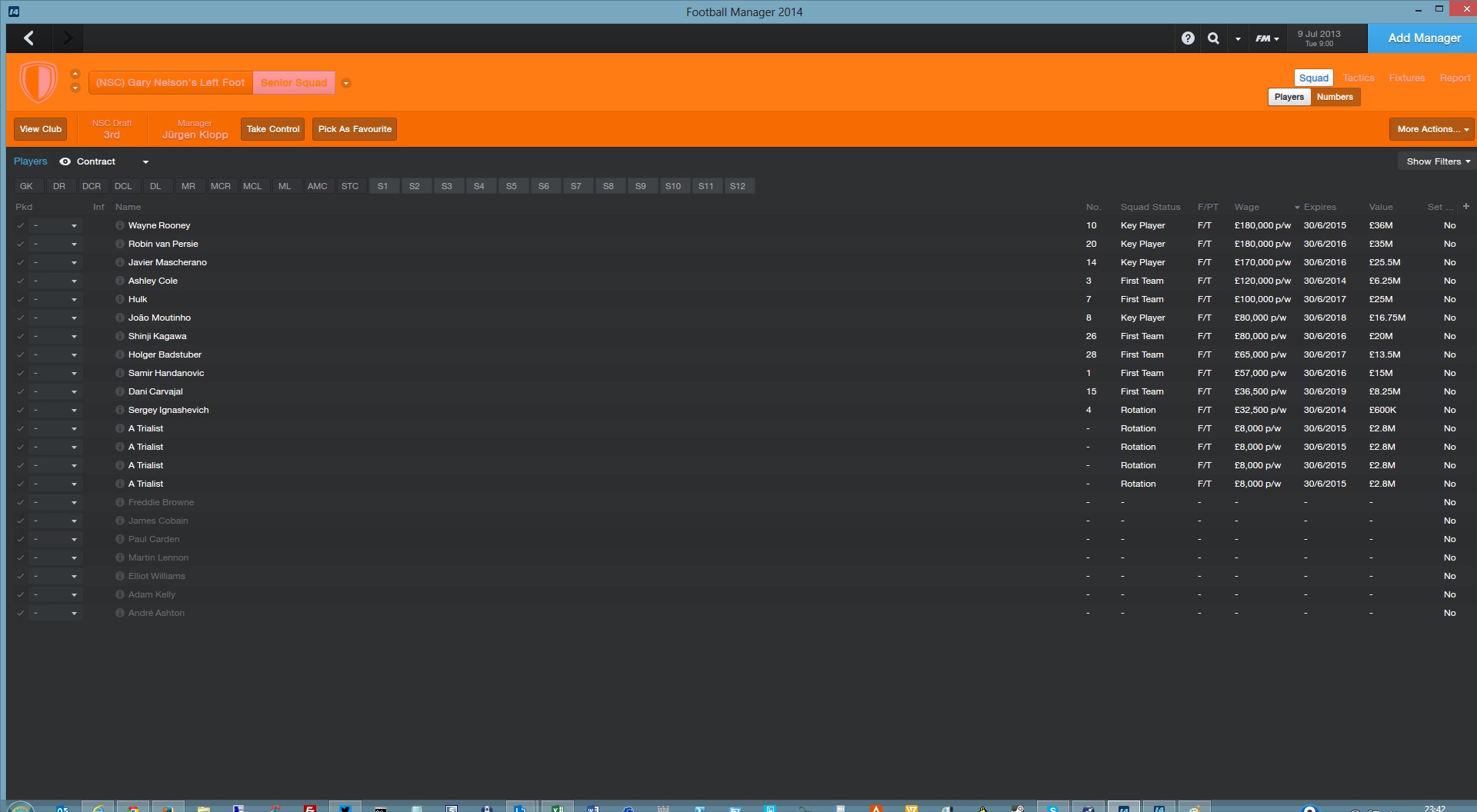Click the back navigation arrow
Image resolution: width=1477 pixels, height=812 pixels.
click(29, 38)
